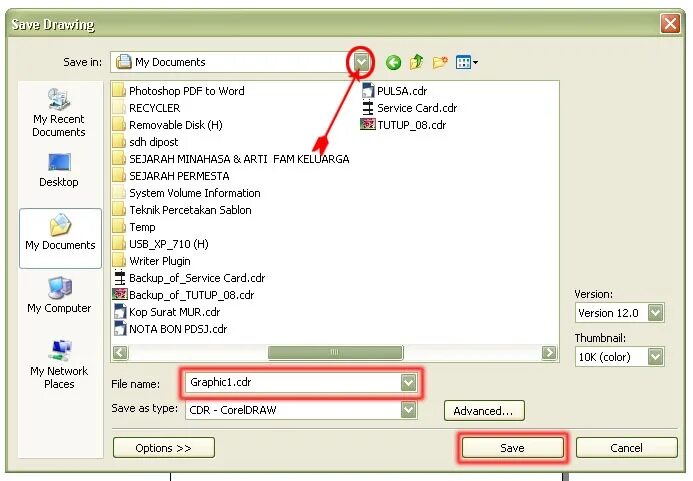The height and width of the screenshot is (481, 693).
Task: Select the PULSA.cdr file icon
Action: [368, 91]
